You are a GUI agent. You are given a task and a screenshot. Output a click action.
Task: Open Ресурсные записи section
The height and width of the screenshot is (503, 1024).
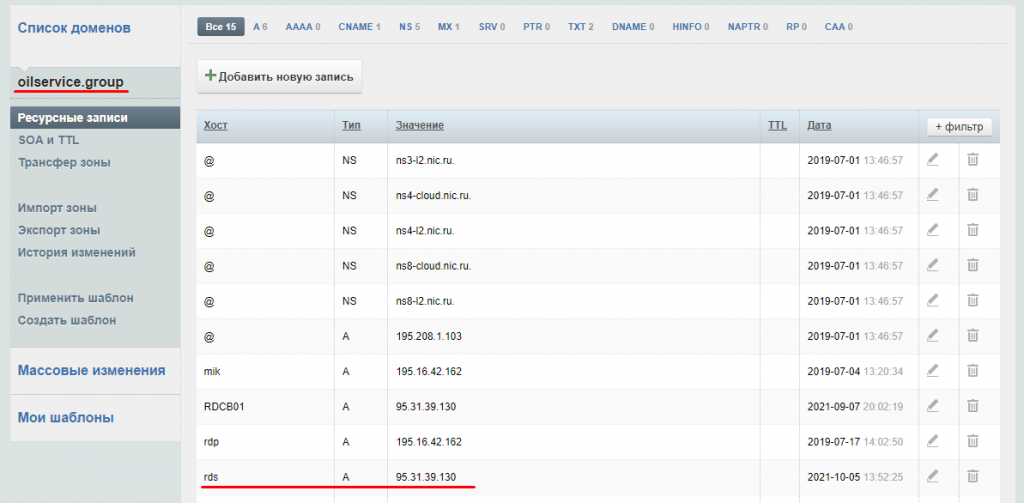point(95,118)
